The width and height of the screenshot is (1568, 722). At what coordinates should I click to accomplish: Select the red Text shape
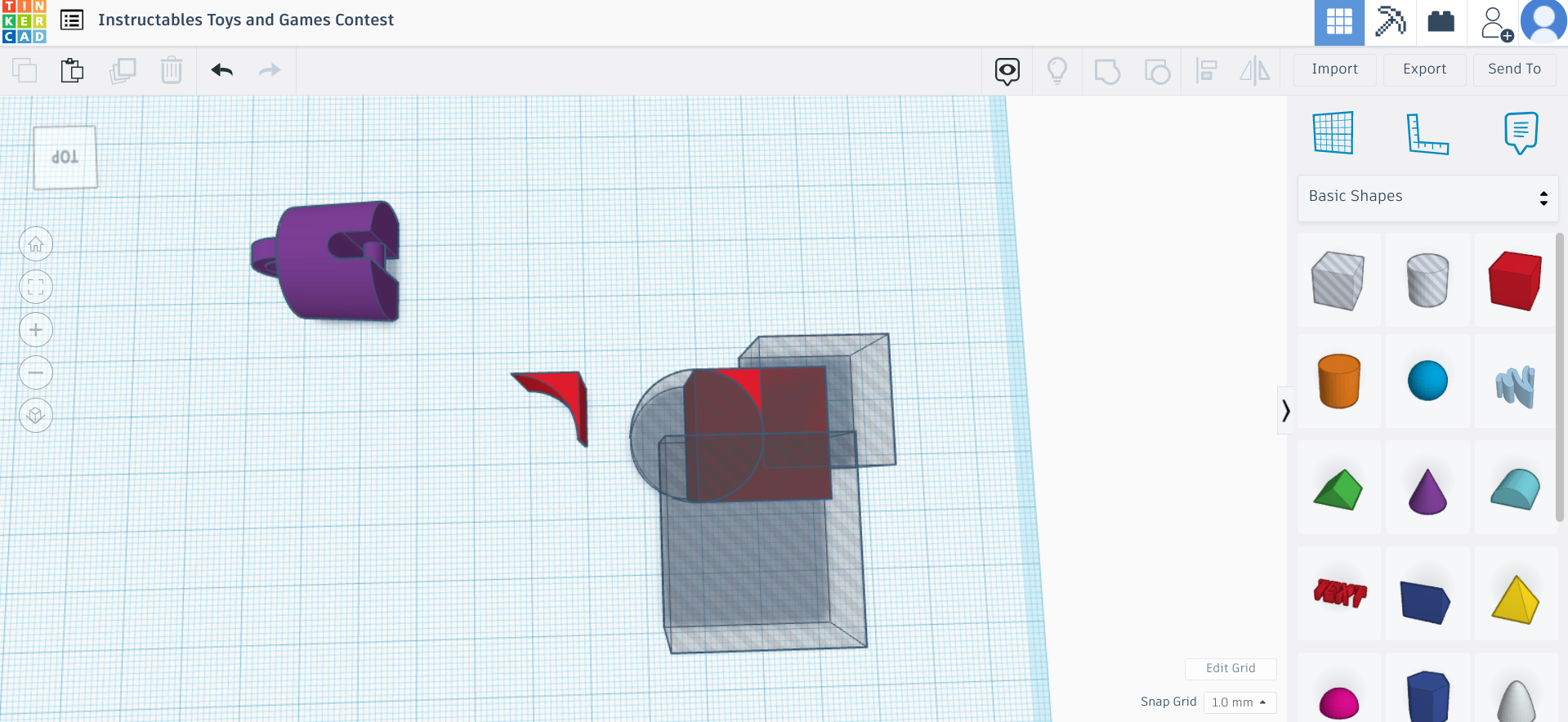tap(1338, 594)
